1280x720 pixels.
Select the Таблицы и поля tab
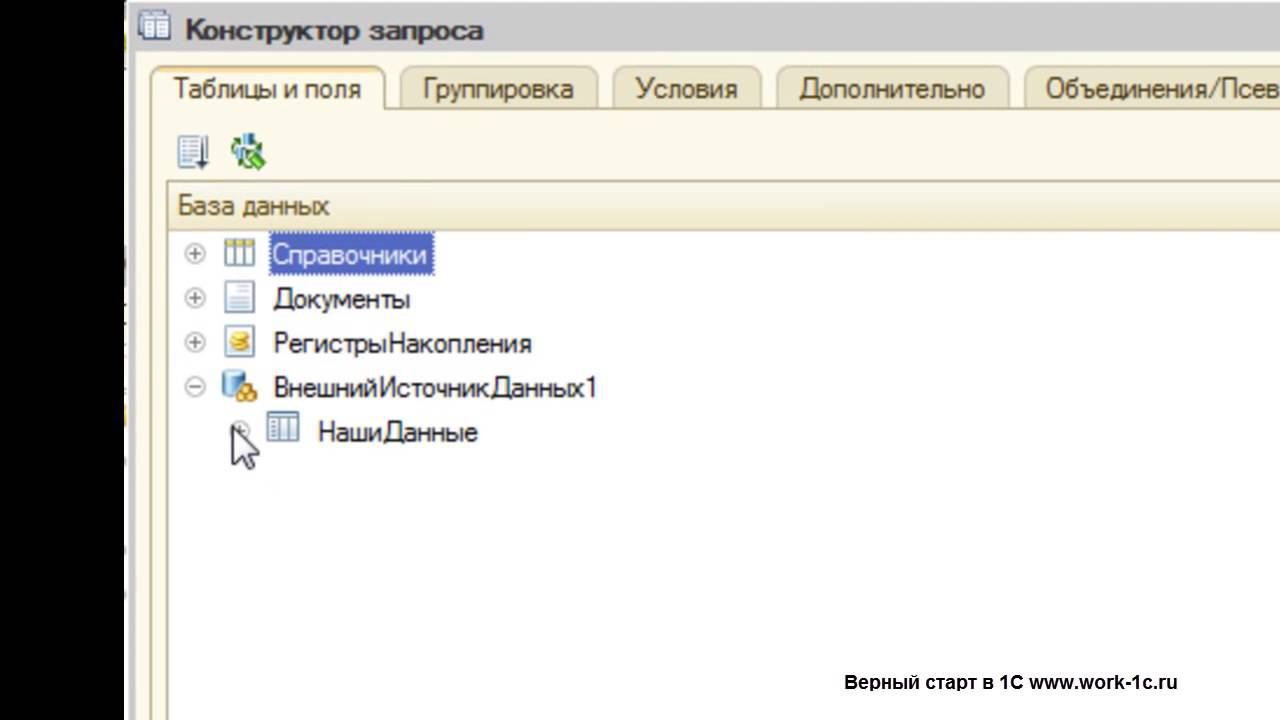pos(267,88)
